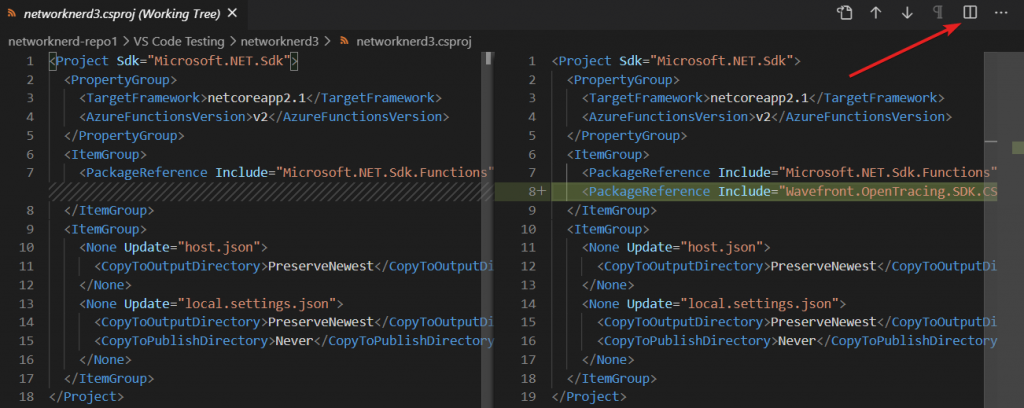This screenshot has width=1024, height=408.
Task: Click "host.json" on the left pane line 10
Action: point(221,247)
